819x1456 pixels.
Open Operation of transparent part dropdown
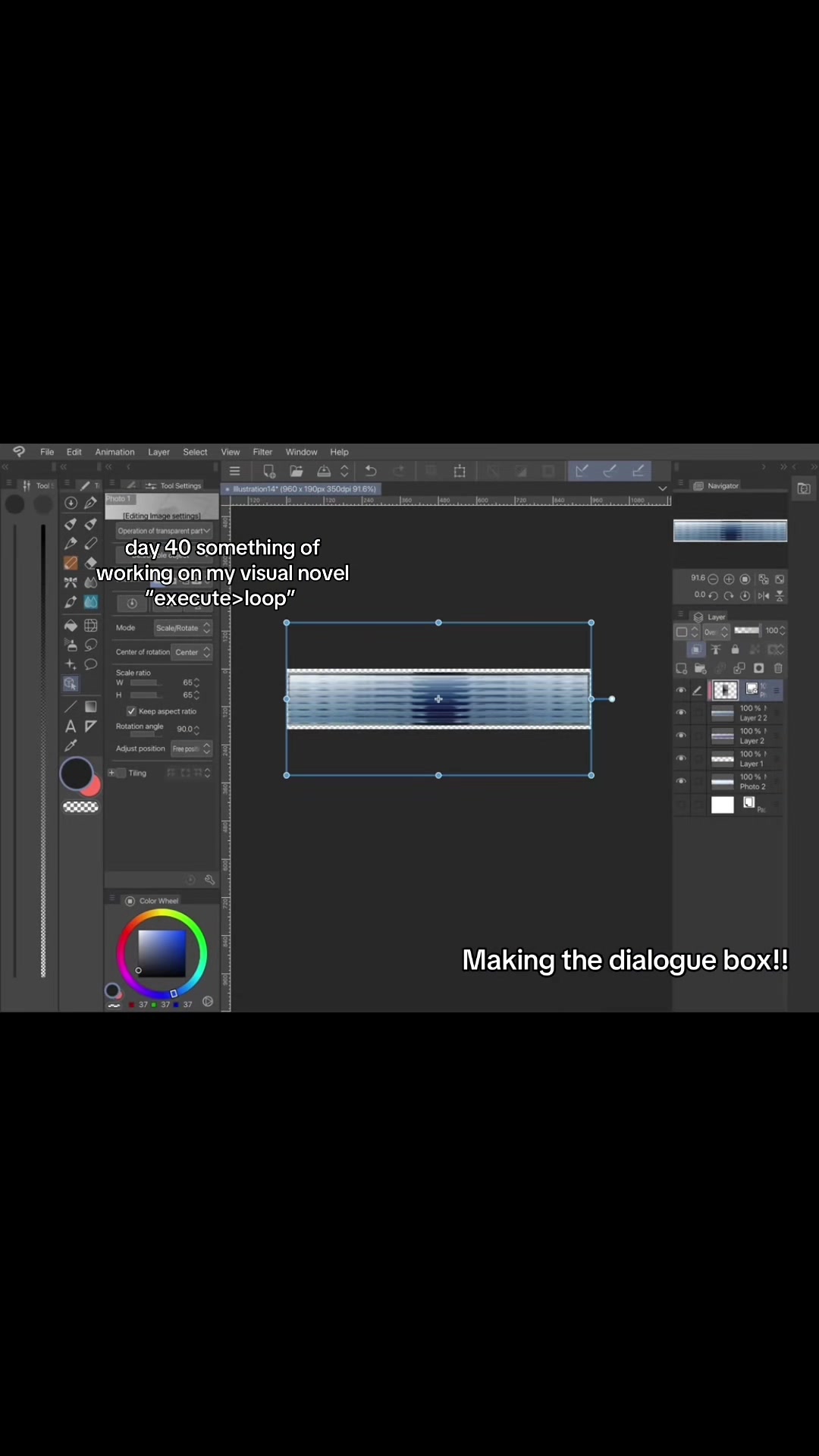[x=164, y=531]
